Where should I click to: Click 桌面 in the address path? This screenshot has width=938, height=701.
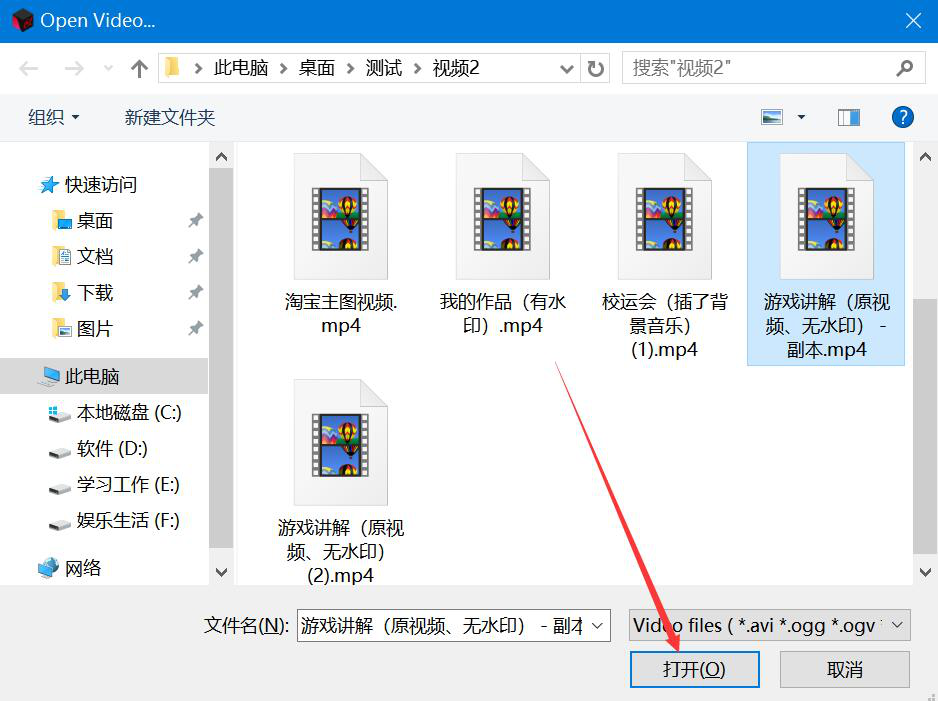point(316,68)
